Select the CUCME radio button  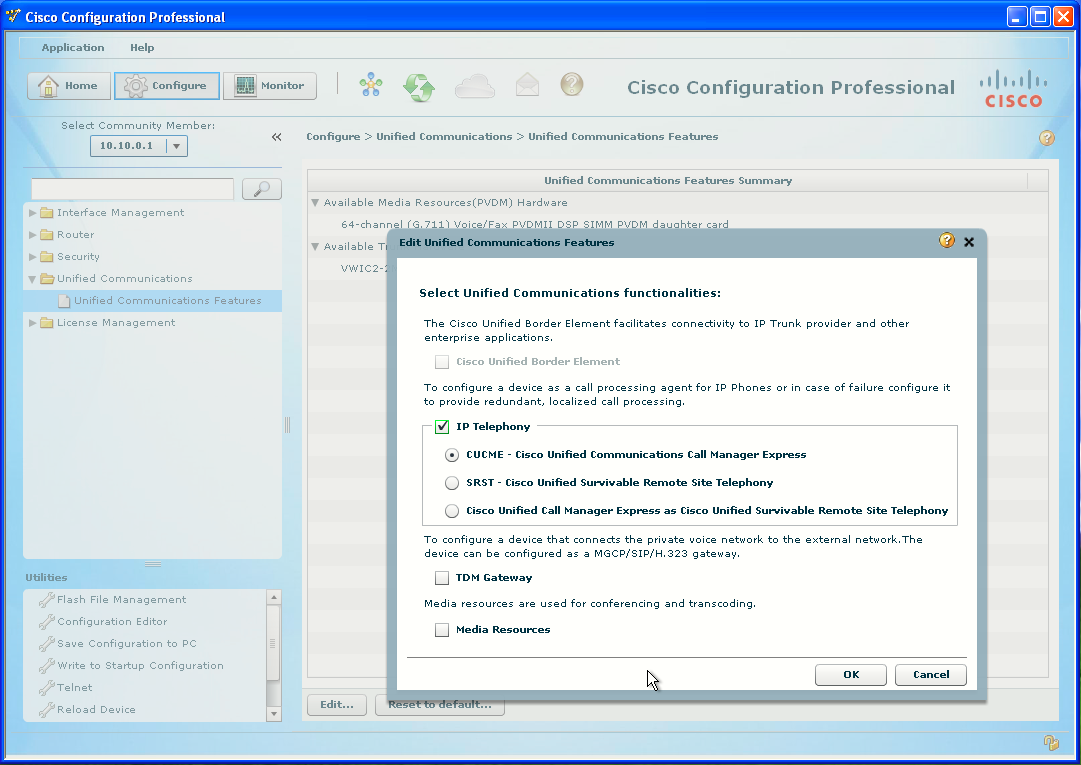coord(452,455)
